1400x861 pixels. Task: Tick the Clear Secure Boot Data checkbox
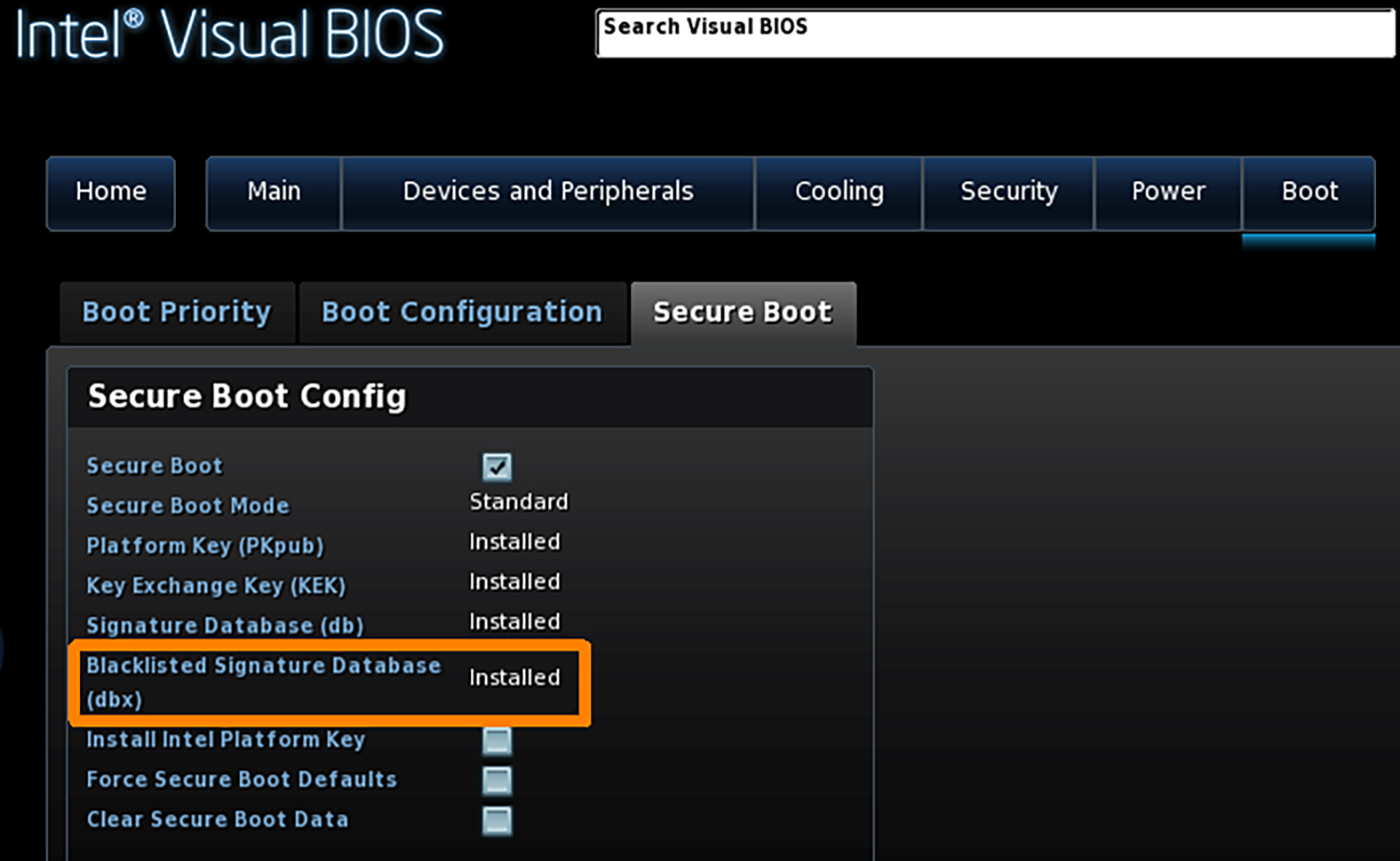point(496,820)
